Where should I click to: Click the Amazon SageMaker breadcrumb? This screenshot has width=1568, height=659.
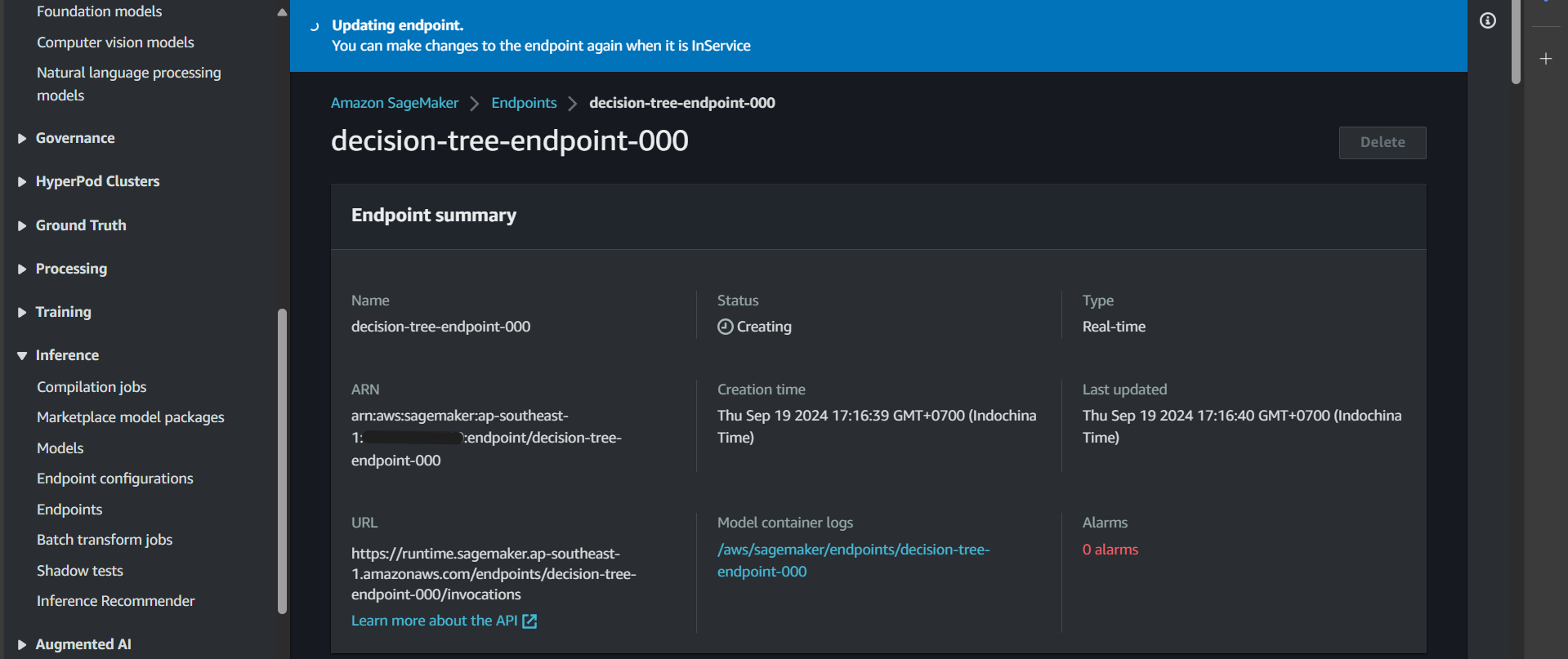[394, 103]
